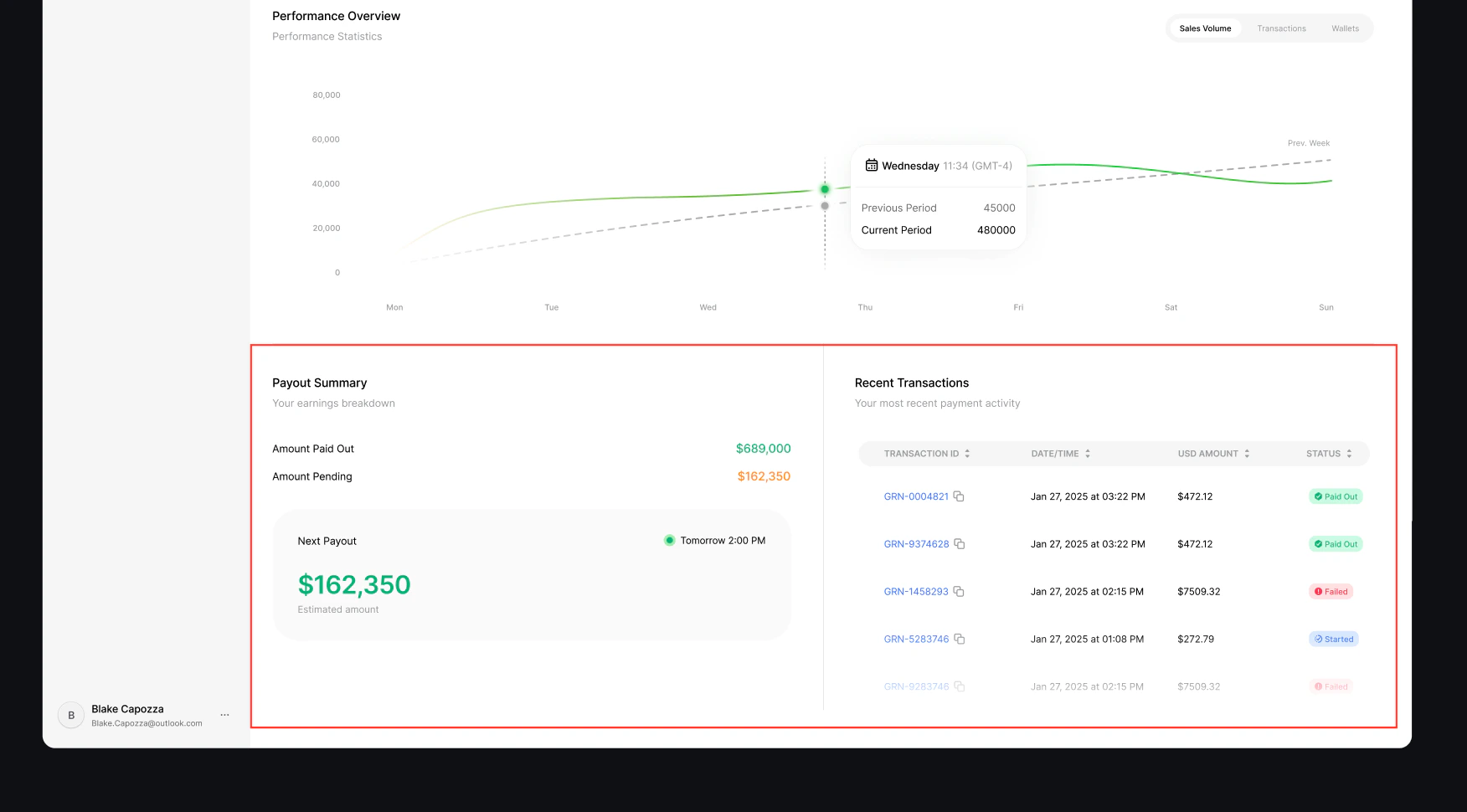Click the sort arrows on TRANSACTION ID header
Screen dimensions: 1467x812
[968, 453]
